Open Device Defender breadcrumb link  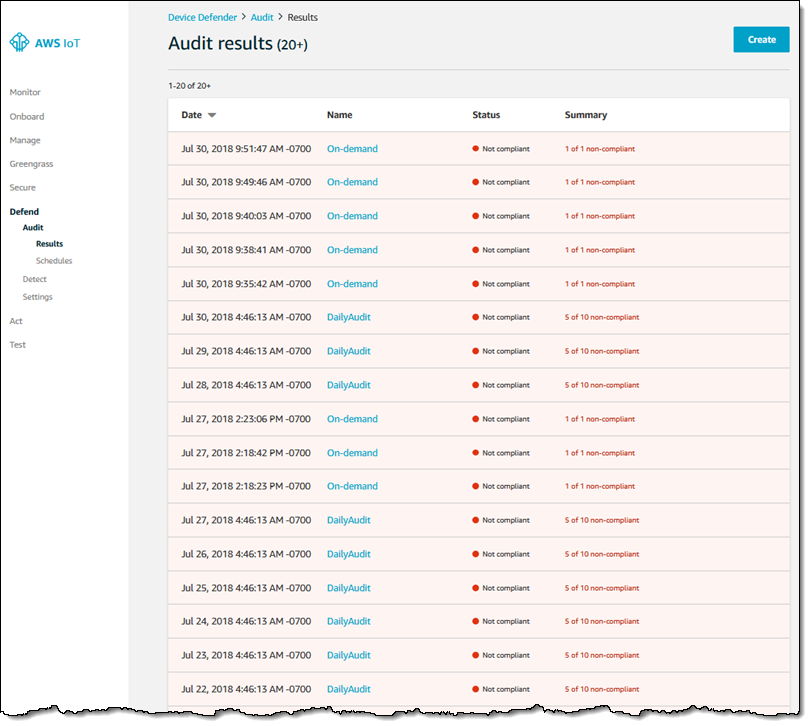pyautogui.click(x=204, y=17)
